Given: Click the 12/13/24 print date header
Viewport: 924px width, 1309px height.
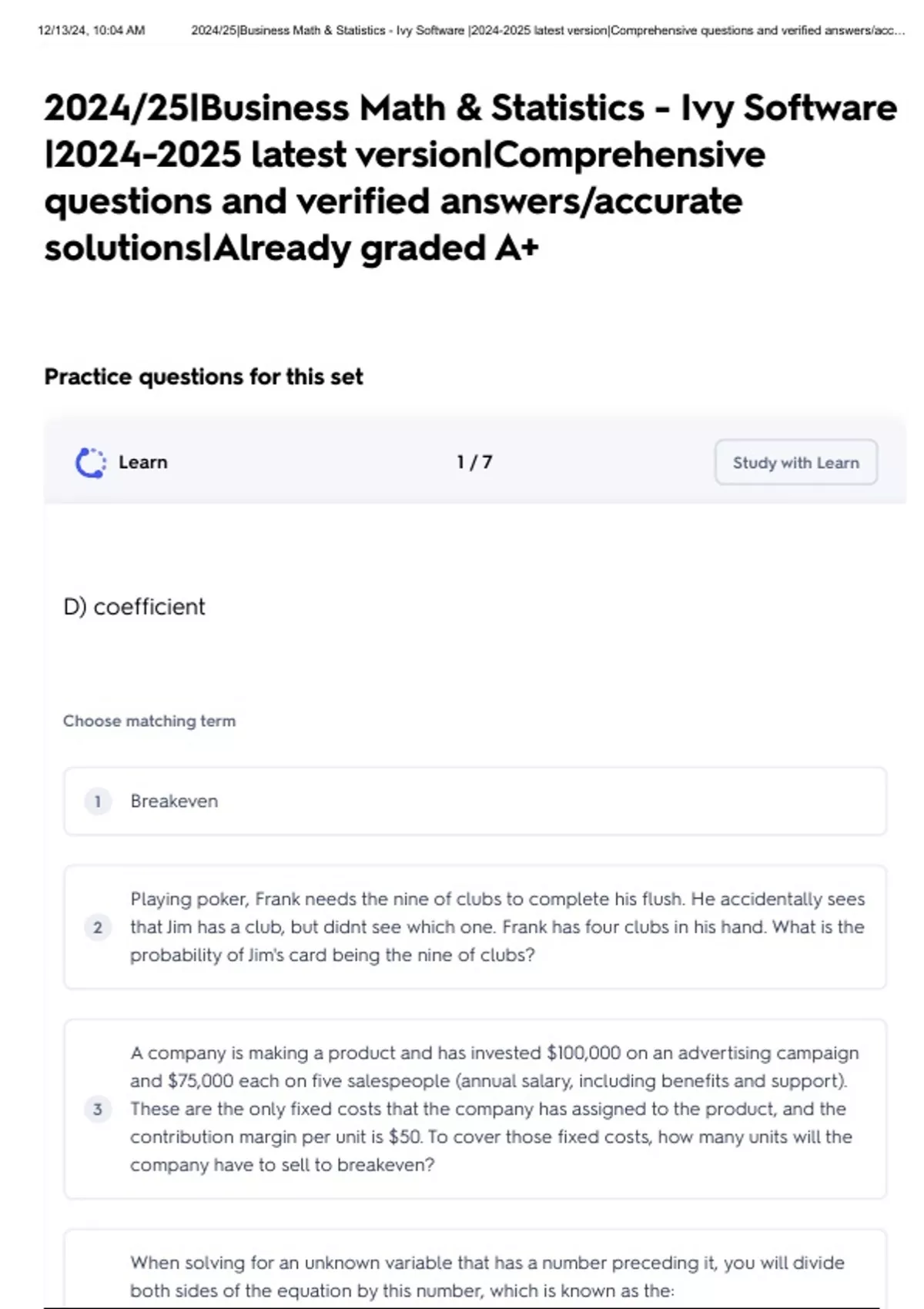Looking at the screenshot, I should pos(91,31).
